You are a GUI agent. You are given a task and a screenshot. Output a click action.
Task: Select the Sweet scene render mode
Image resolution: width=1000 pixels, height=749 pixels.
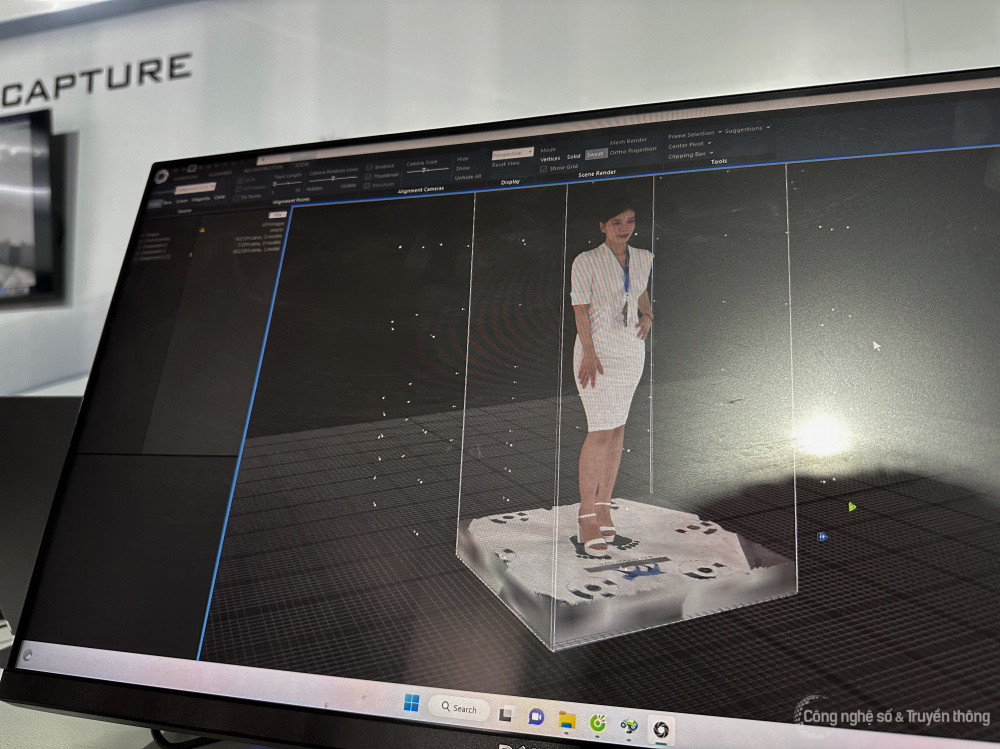(595, 155)
